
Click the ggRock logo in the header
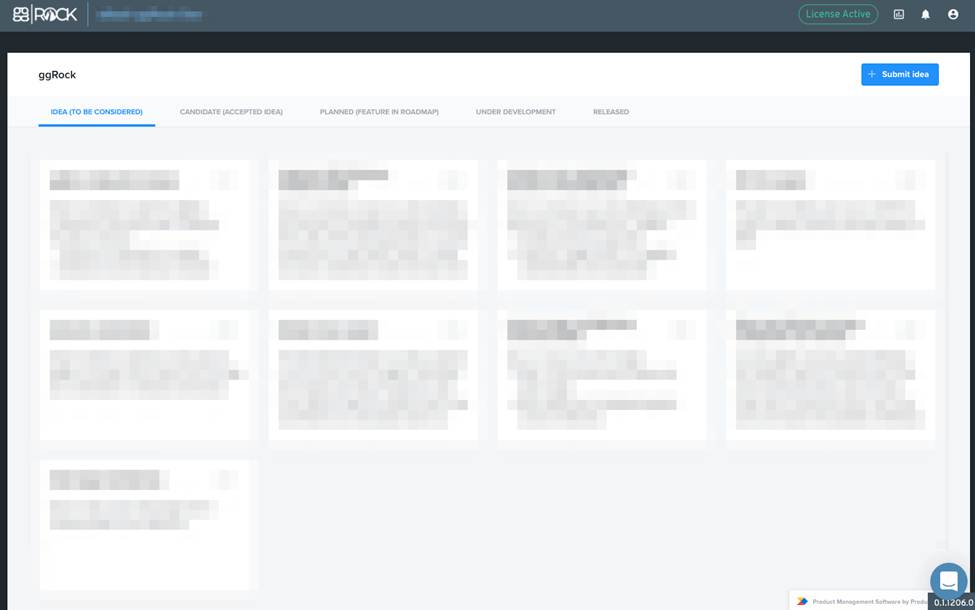point(45,15)
